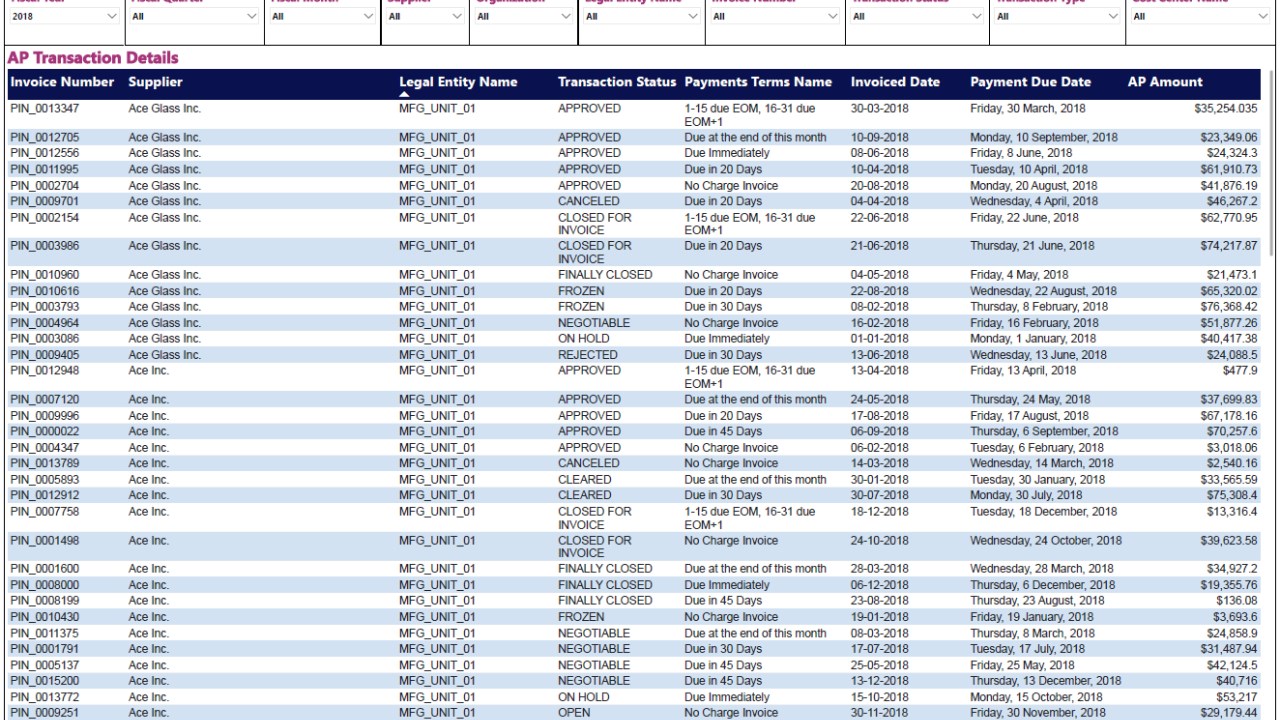The height and width of the screenshot is (720, 1280).
Task: Select amount $31,487.94
Action: point(1229,648)
